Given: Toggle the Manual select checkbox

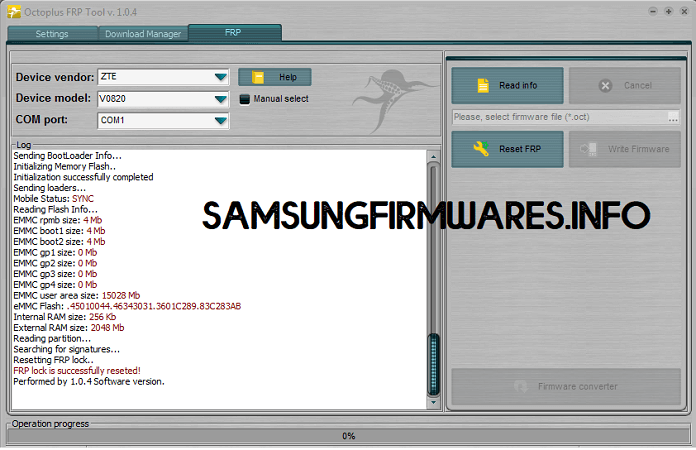Looking at the screenshot, I should coord(245,99).
